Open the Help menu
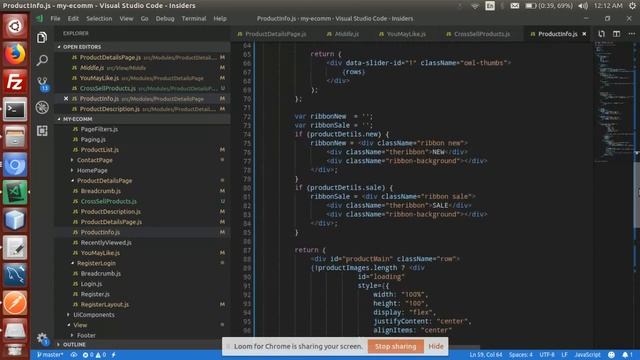This screenshot has height=360, width=640. point(220,18)
